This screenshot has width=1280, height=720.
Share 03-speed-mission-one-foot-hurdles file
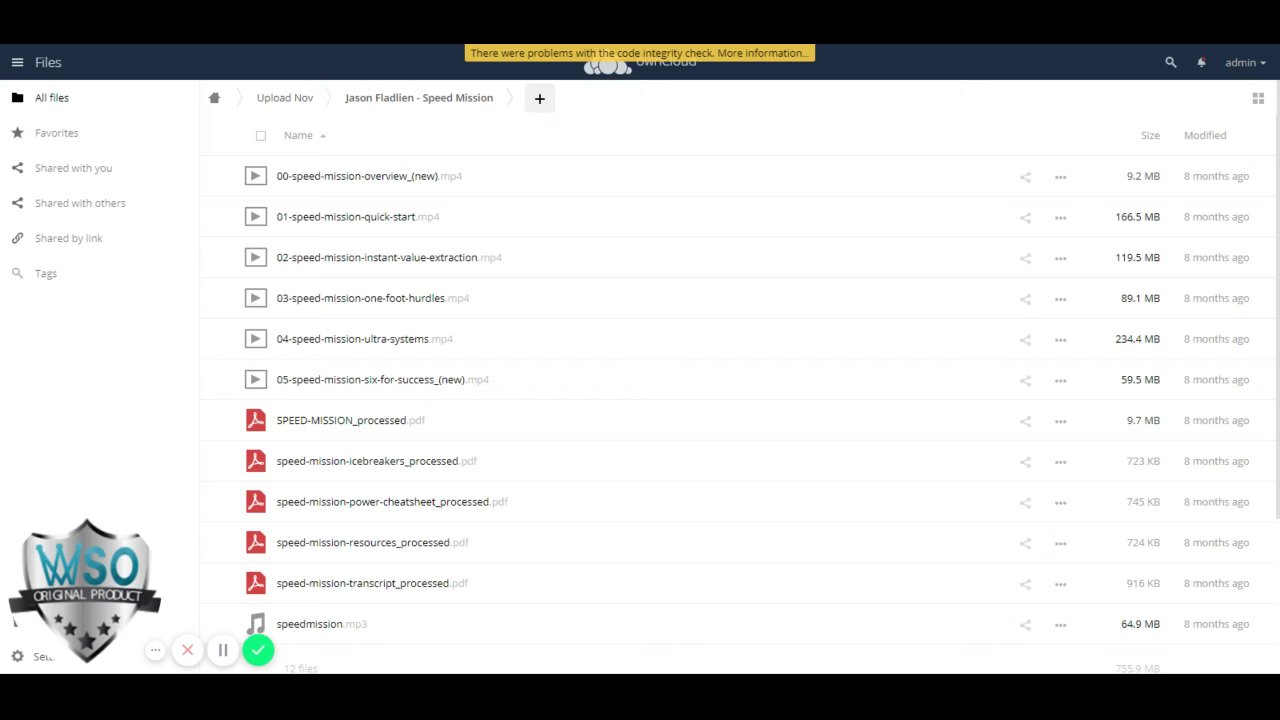pyautogui.click(x=1025, y=299)
